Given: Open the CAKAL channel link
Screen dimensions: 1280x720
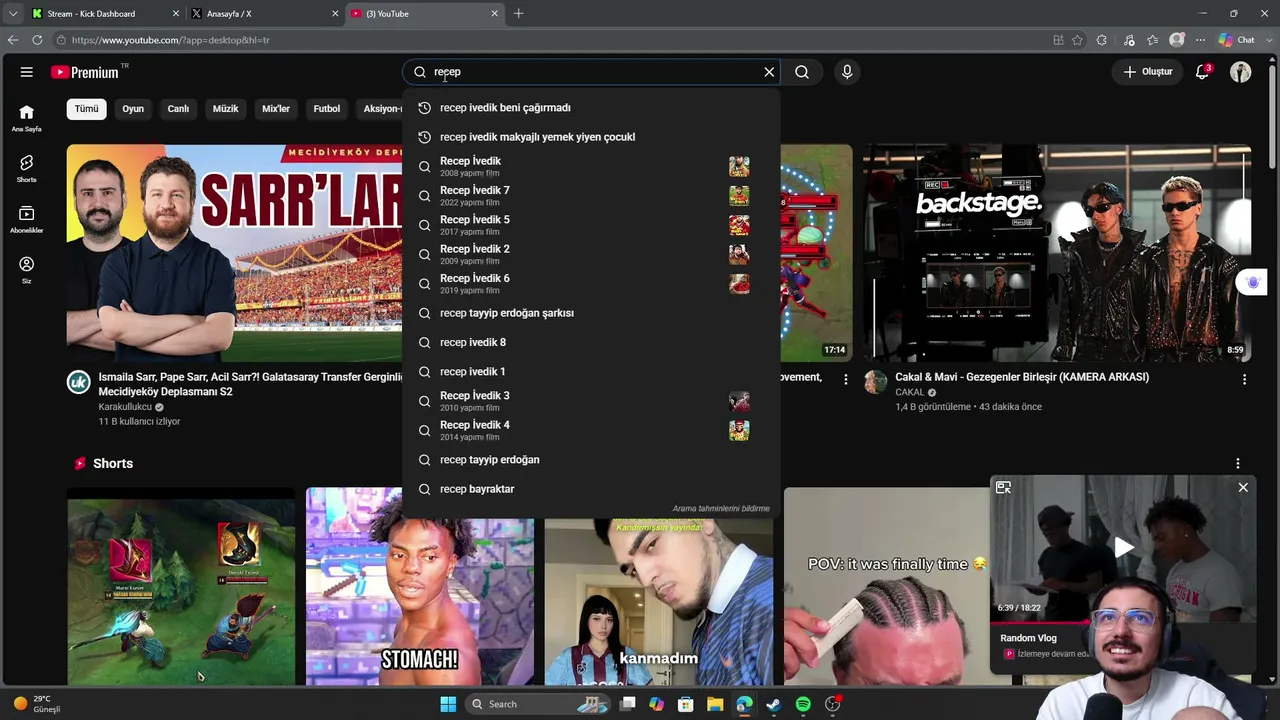Looking at the screenshot, I should pos(910,393).
